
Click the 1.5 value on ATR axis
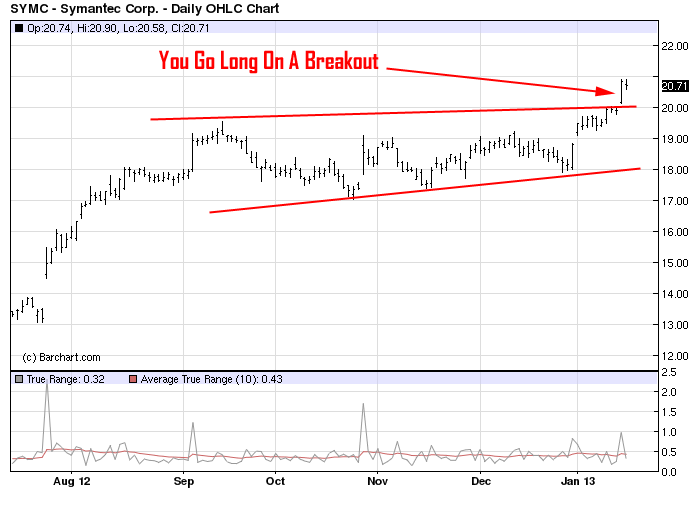point(669,412)
